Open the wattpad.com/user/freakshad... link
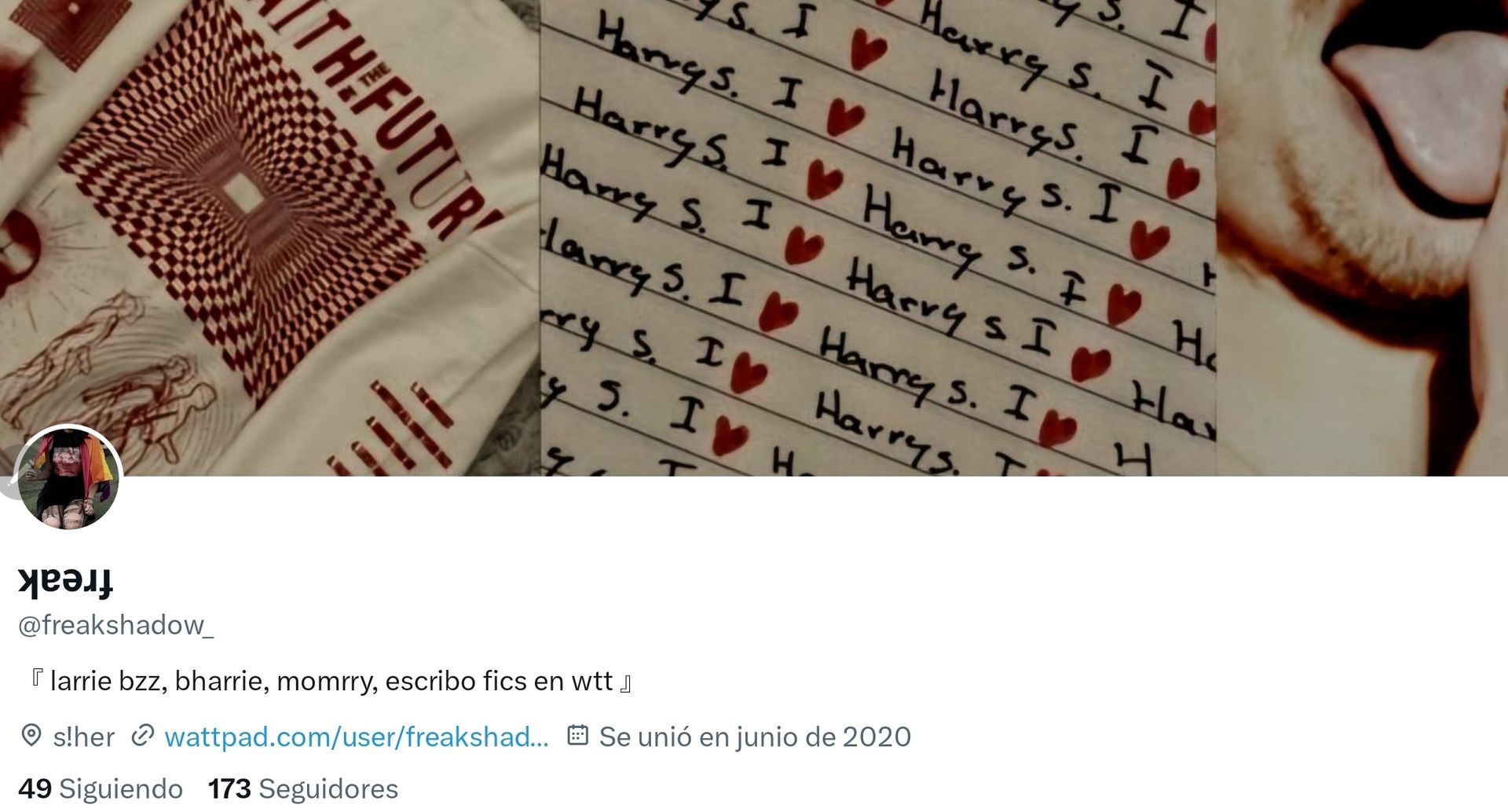Viewport: 1508px width, 812px height. (356, 737)
